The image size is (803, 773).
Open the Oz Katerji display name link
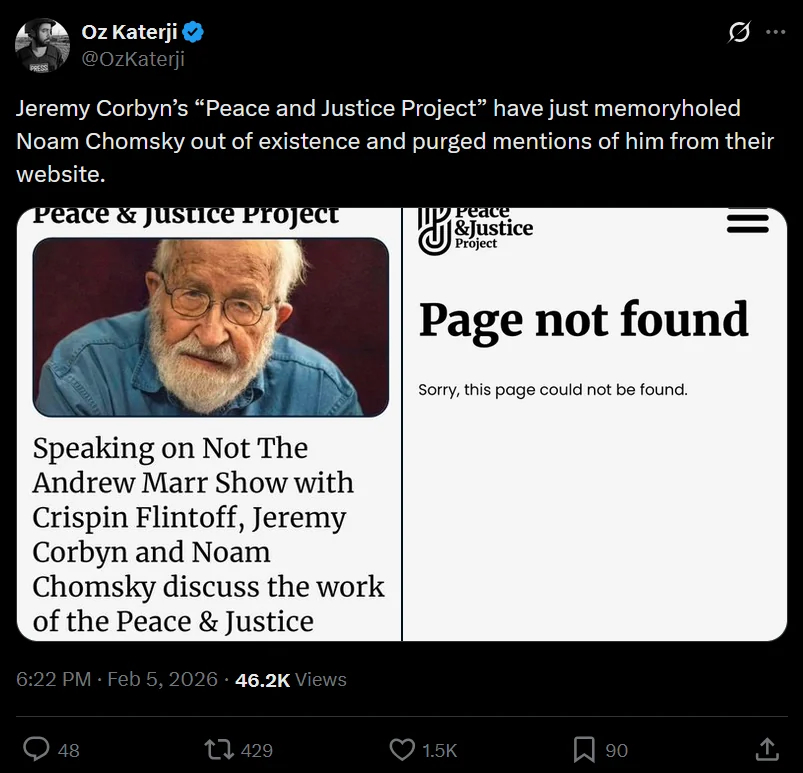pyautogui.click(x=129, y=33)
